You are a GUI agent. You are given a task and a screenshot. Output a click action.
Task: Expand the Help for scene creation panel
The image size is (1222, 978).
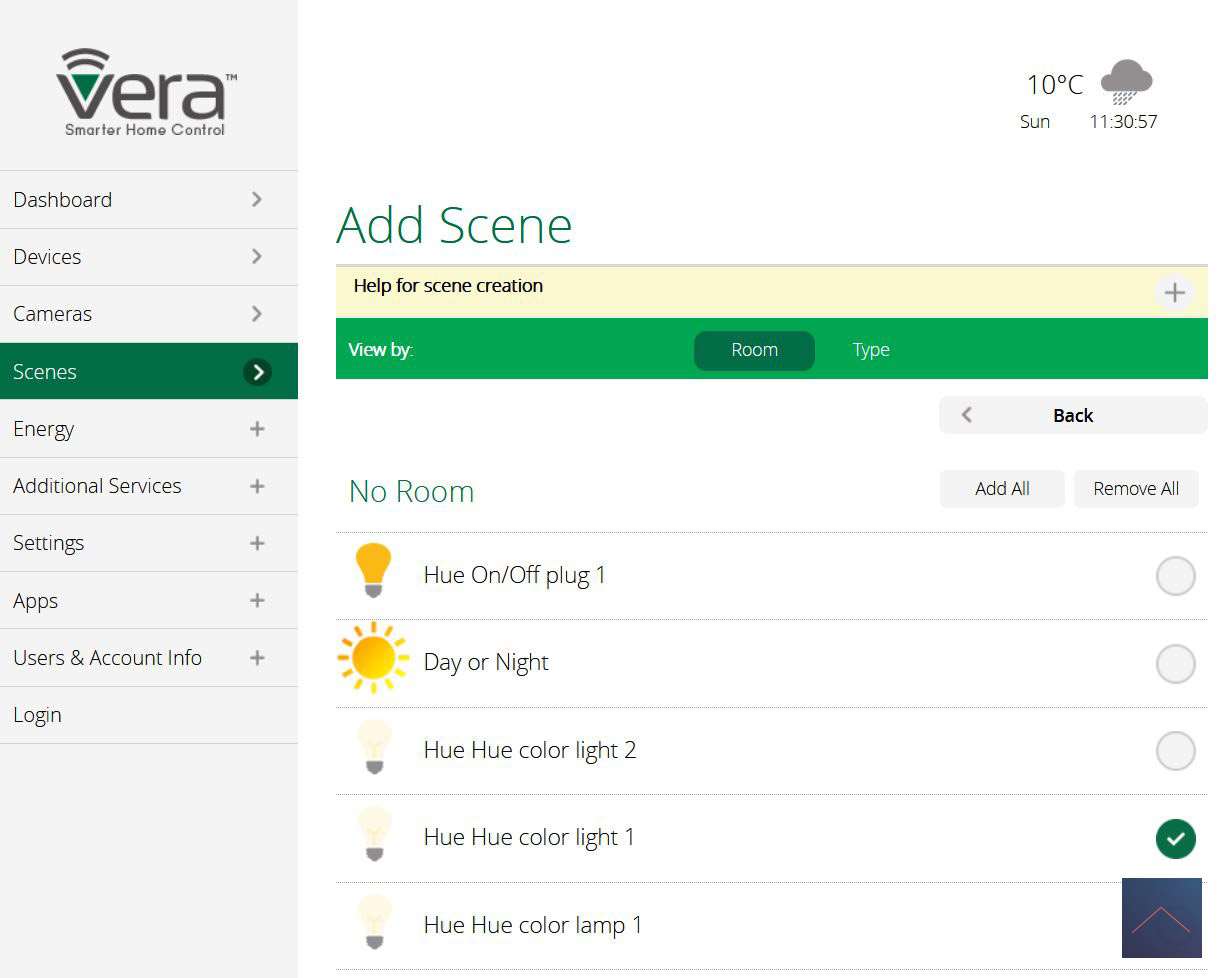[x=1174, y=293]
